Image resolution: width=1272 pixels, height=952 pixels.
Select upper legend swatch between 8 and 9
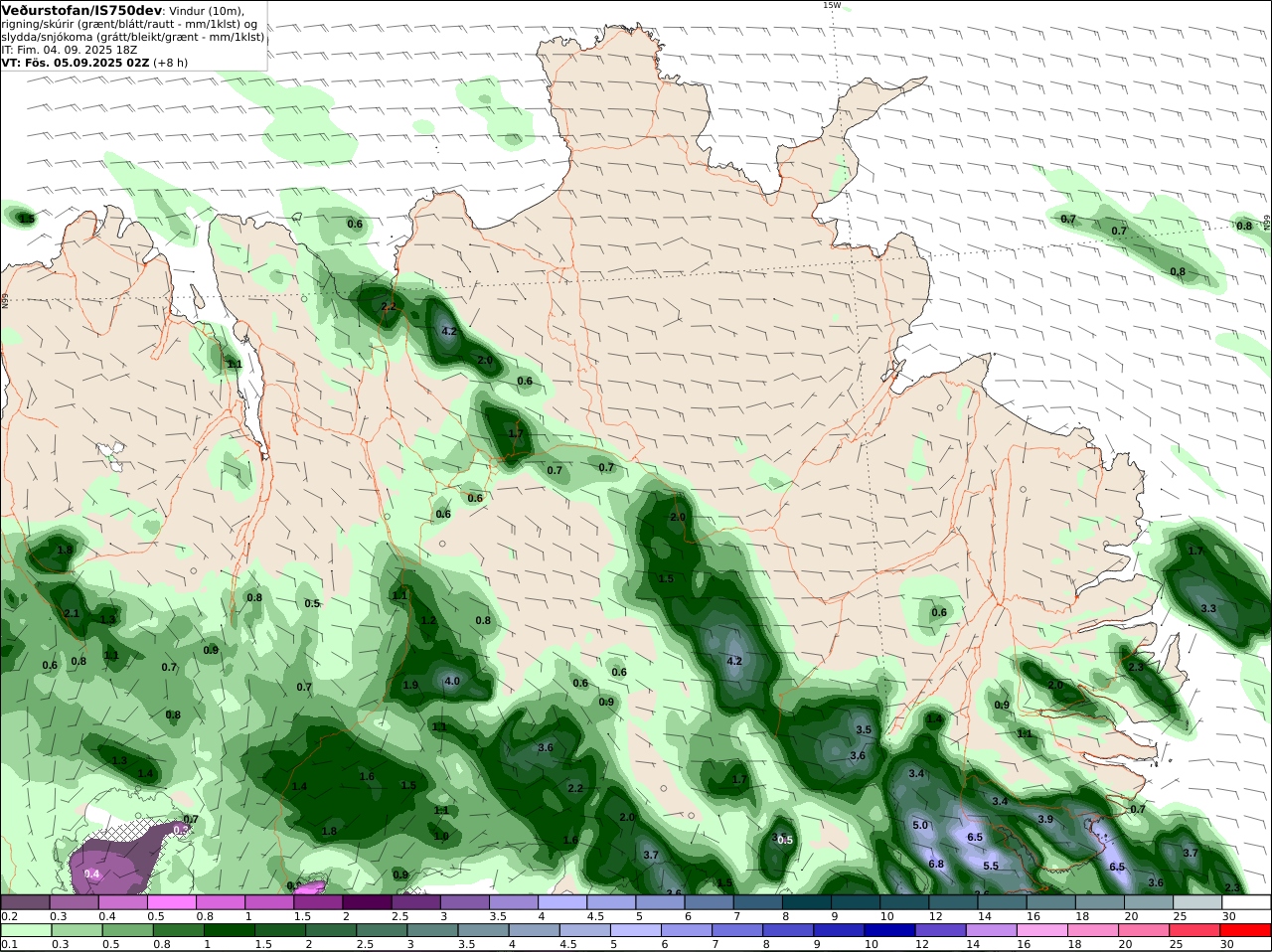[807, 902]
